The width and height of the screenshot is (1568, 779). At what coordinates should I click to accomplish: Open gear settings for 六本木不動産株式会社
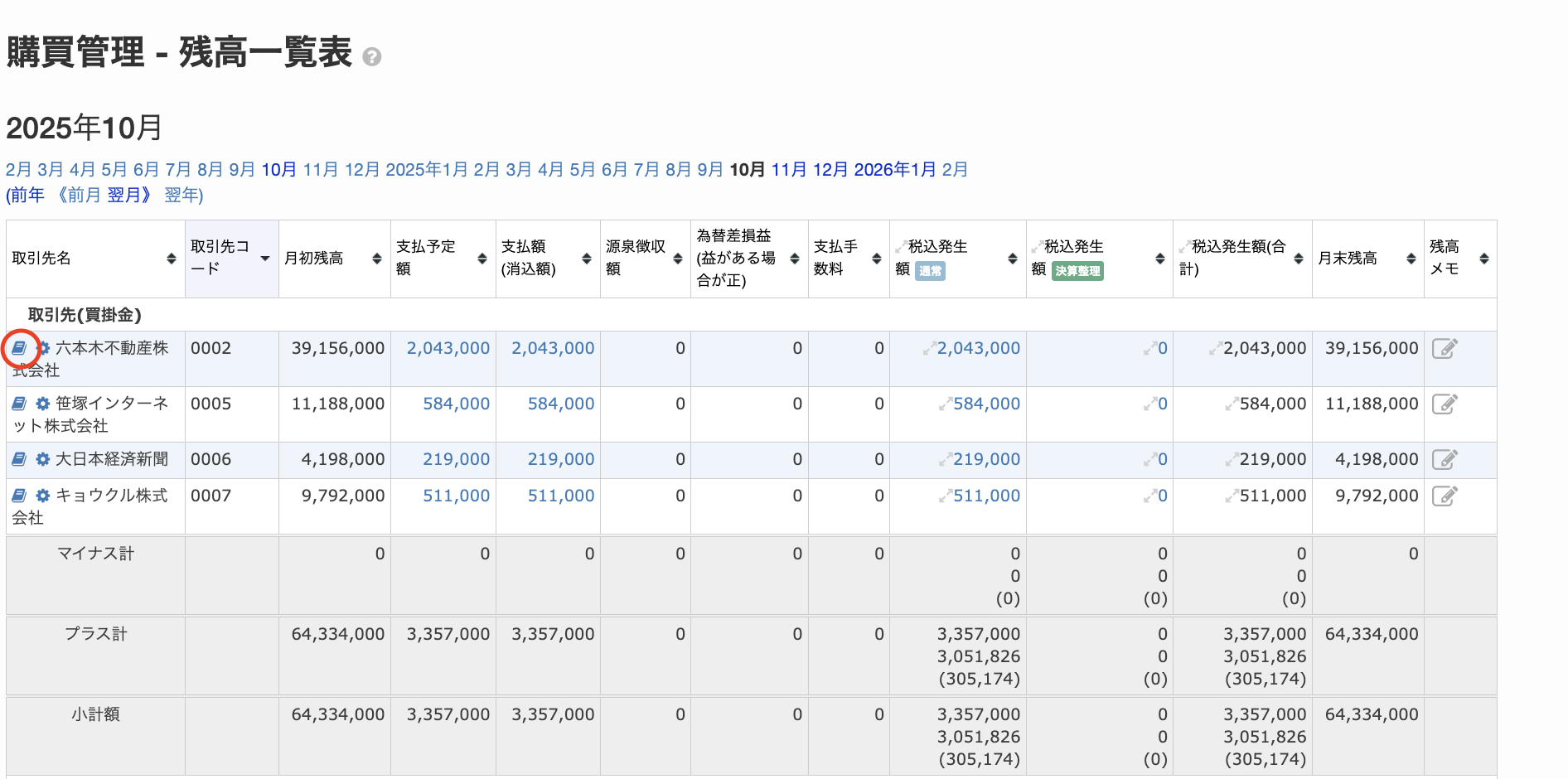43,348
